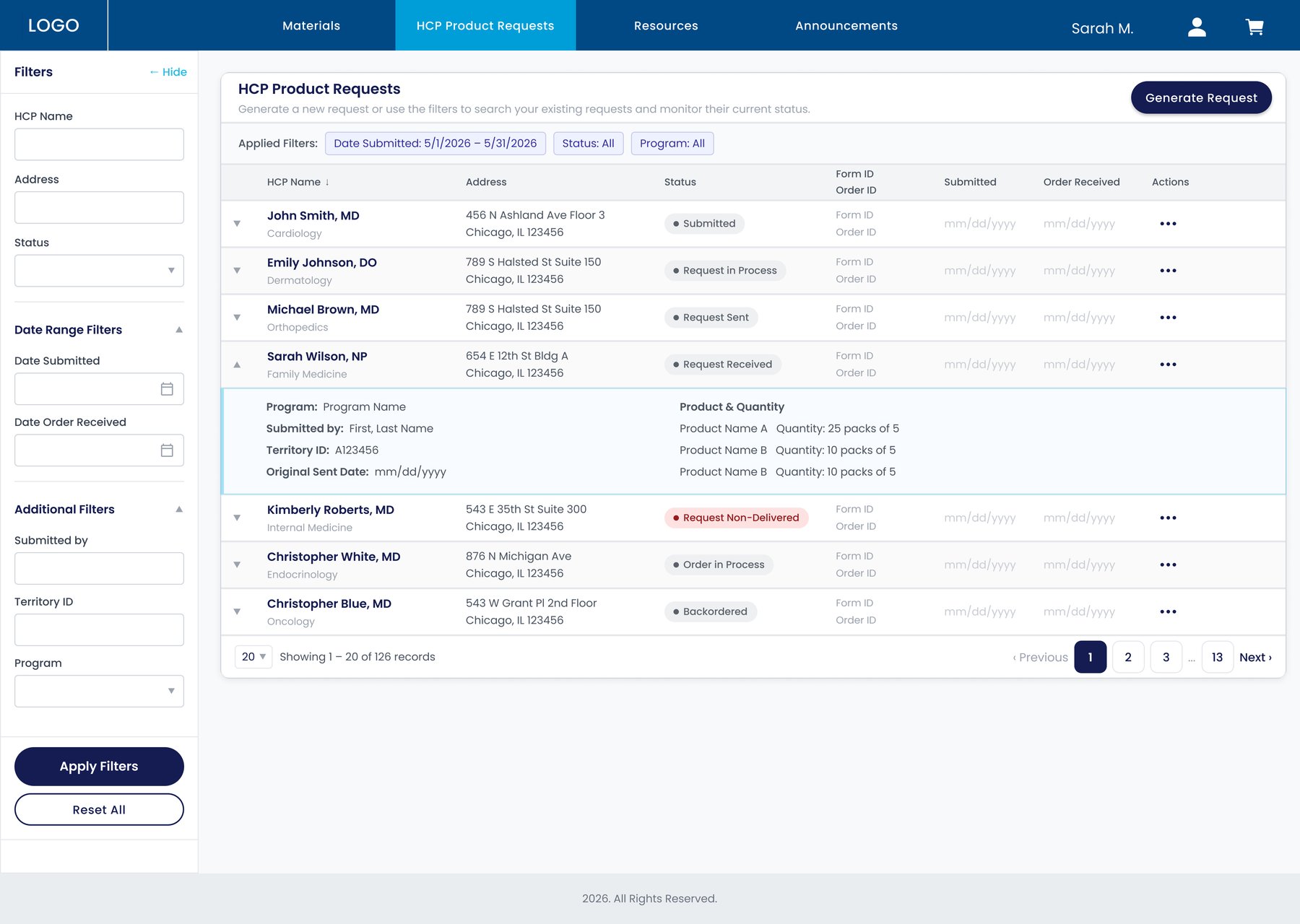
Task: Open the Status filter dropdown
Action: (99, 271)
